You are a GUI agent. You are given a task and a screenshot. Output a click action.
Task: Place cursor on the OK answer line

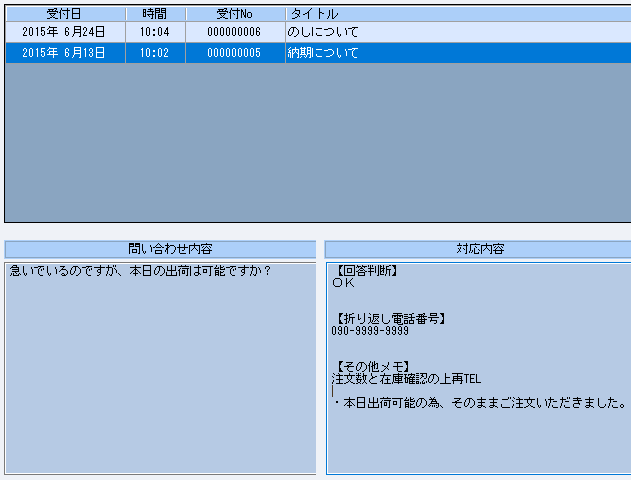click(344, 283)
